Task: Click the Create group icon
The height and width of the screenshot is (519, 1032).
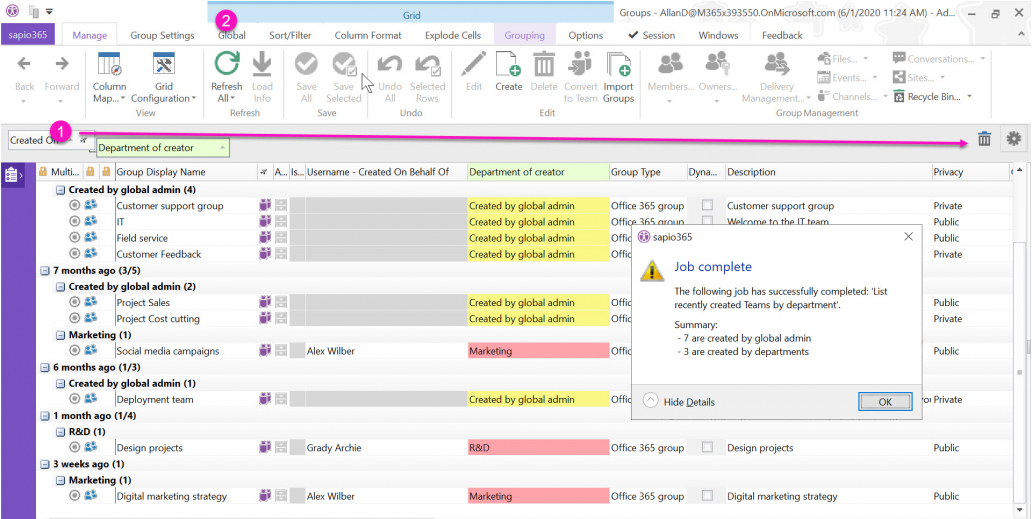Action: click(508, 64)
